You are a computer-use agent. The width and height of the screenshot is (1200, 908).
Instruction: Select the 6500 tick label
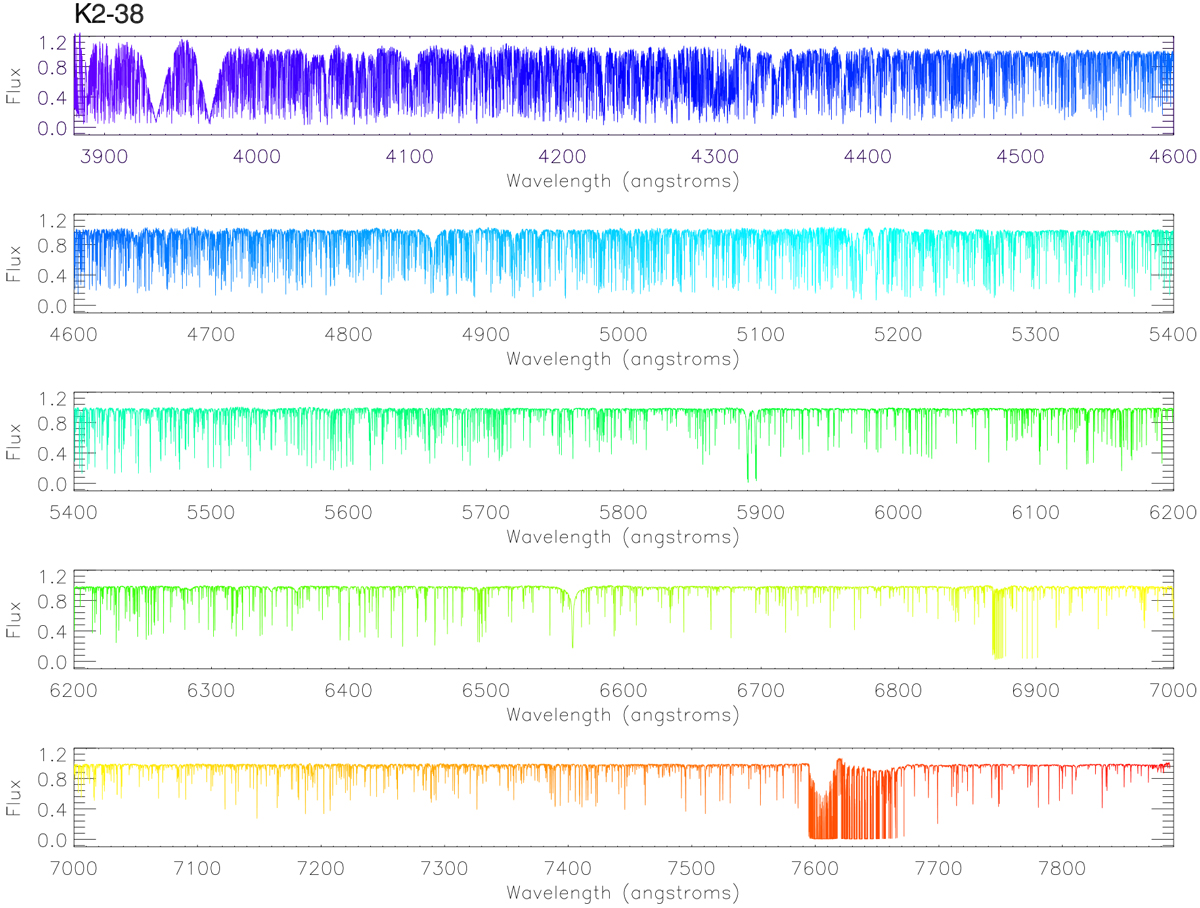click(x=485, y=690)
